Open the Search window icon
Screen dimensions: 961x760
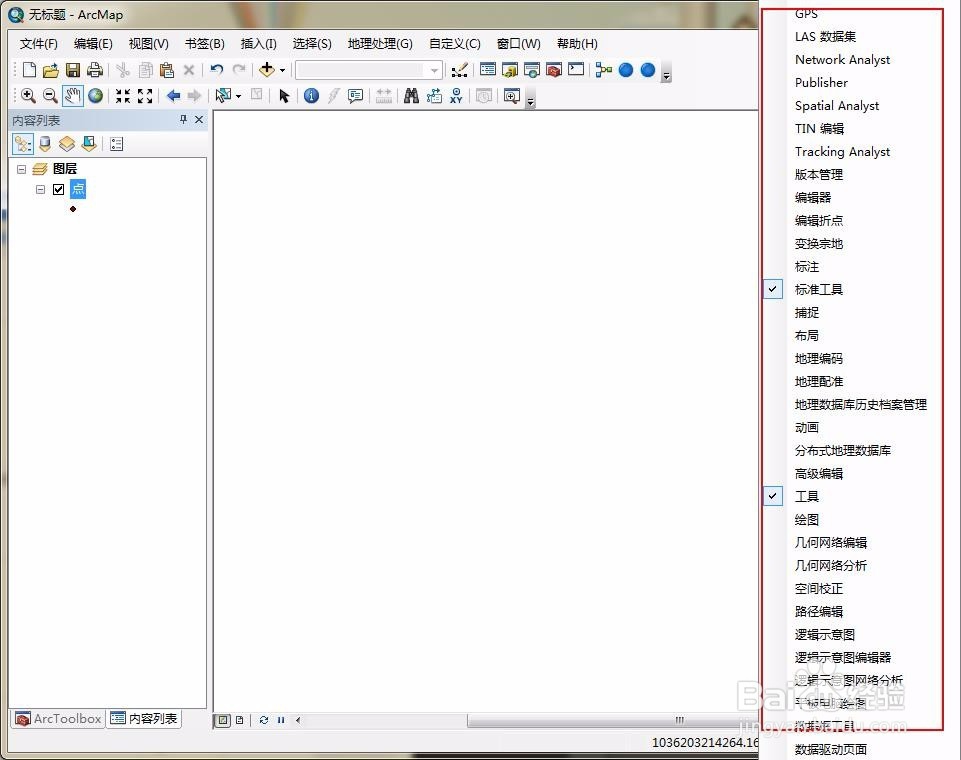(x=532, y=70)
